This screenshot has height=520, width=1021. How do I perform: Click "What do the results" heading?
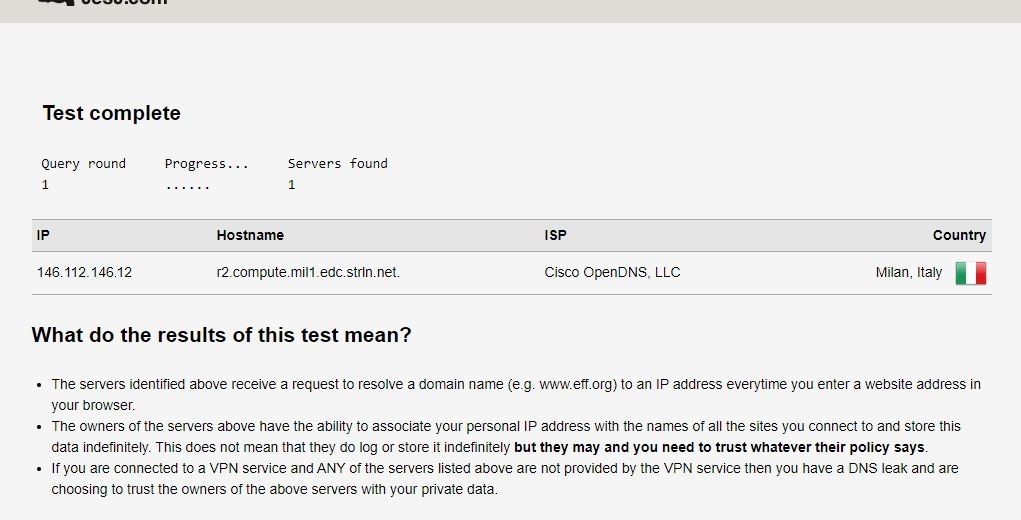coord(221,335)
